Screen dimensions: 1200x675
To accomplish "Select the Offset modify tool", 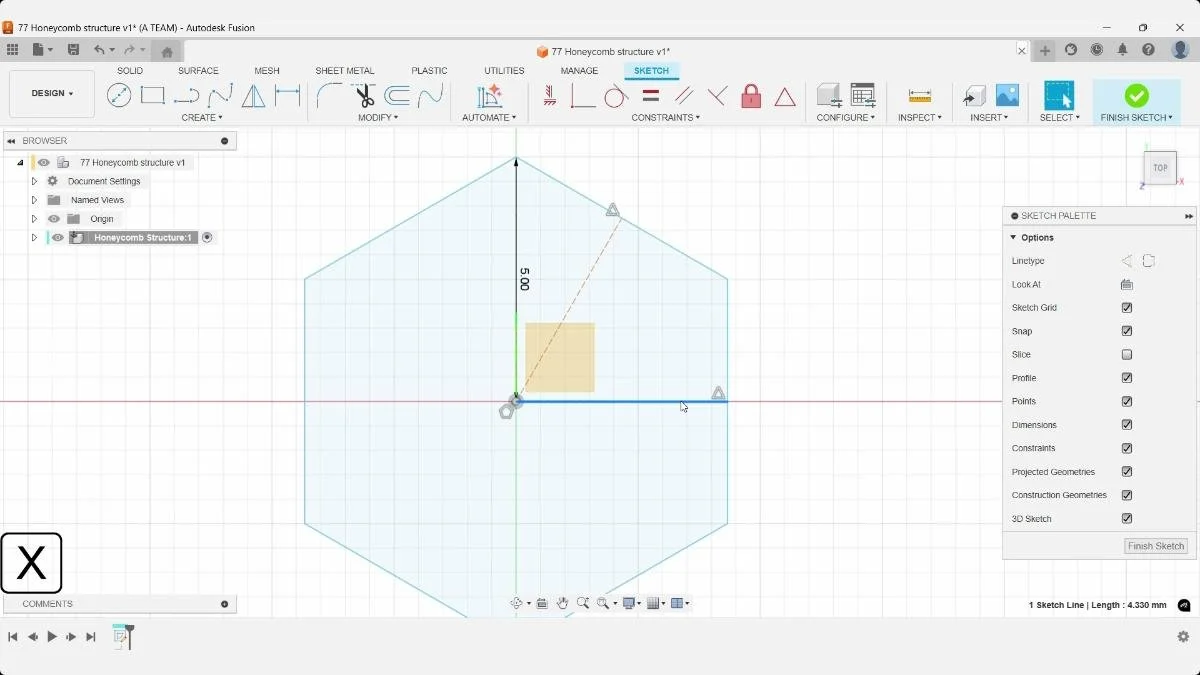I will pos(398,96).
